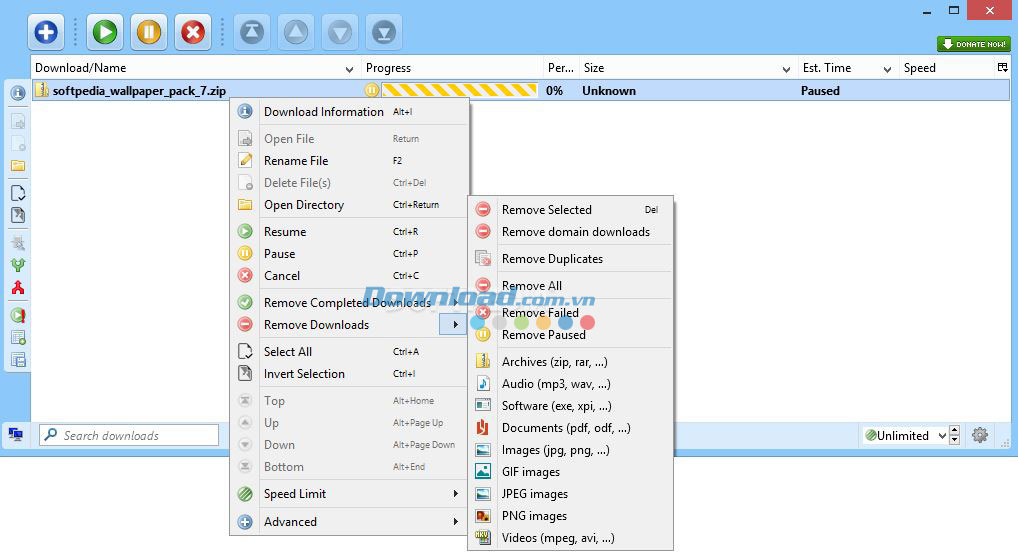Image resolution: width=1018 pixels, height=552 pixels.
Task: Open the settings gear in status bar
Action: click(980, 435)
